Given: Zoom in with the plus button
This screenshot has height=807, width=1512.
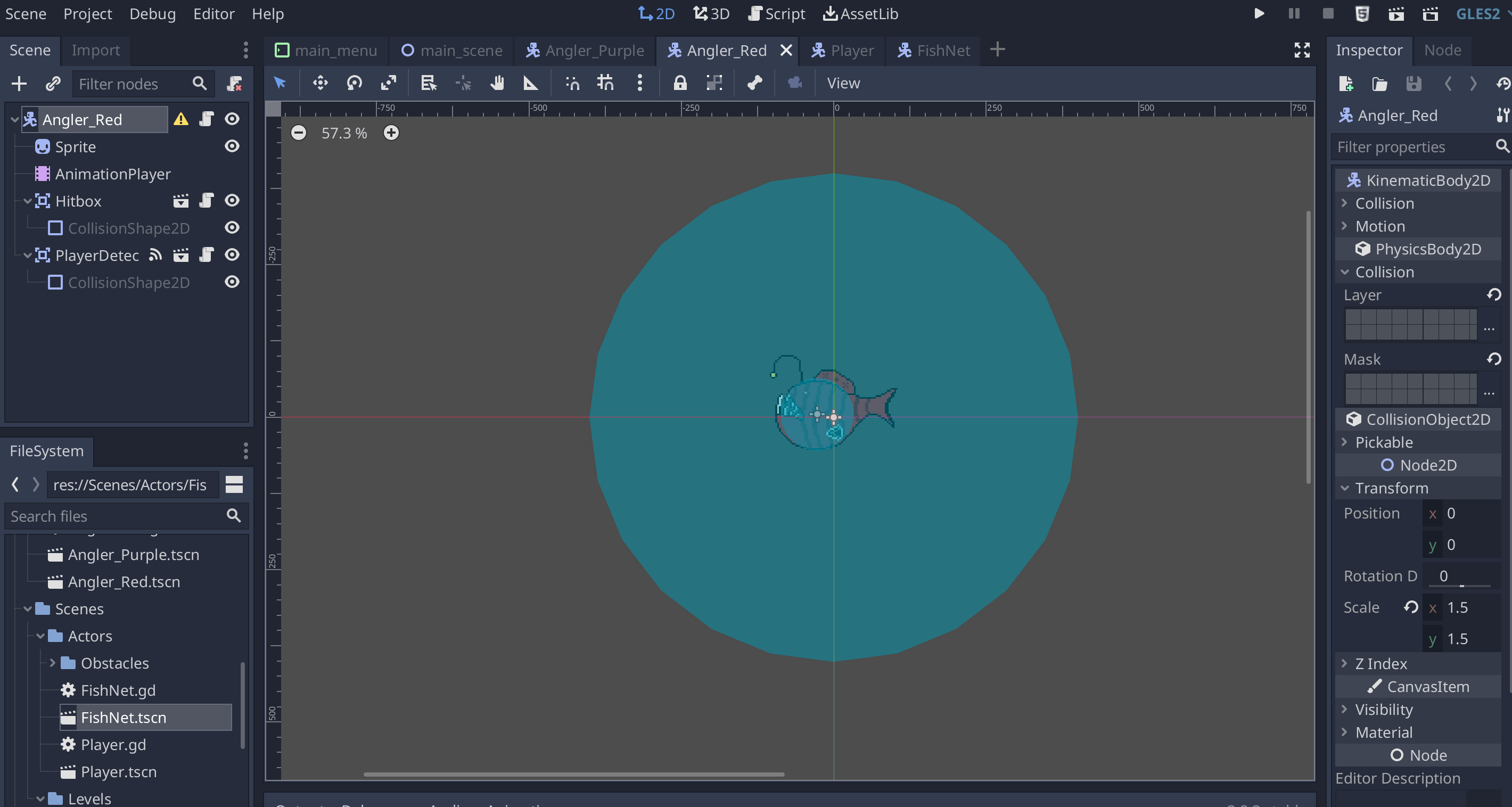Looking at the screenshot, I should pyautogui.click(x=391, y=133).
